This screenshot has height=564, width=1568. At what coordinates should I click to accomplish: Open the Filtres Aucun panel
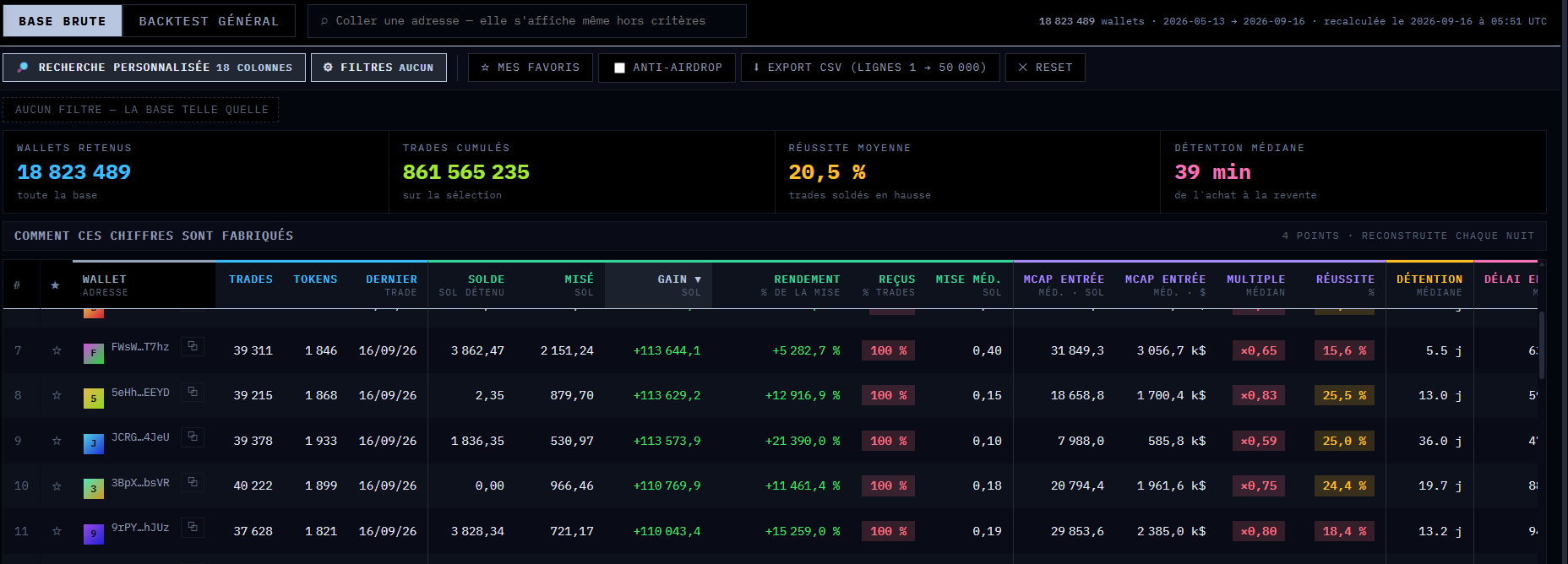pyautogui.click(x=378, y=68)
